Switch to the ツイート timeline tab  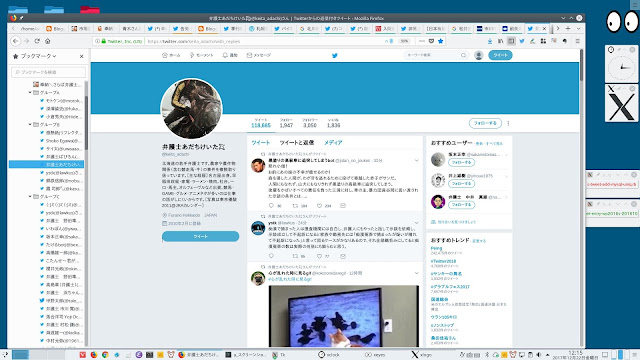point(260,142)
